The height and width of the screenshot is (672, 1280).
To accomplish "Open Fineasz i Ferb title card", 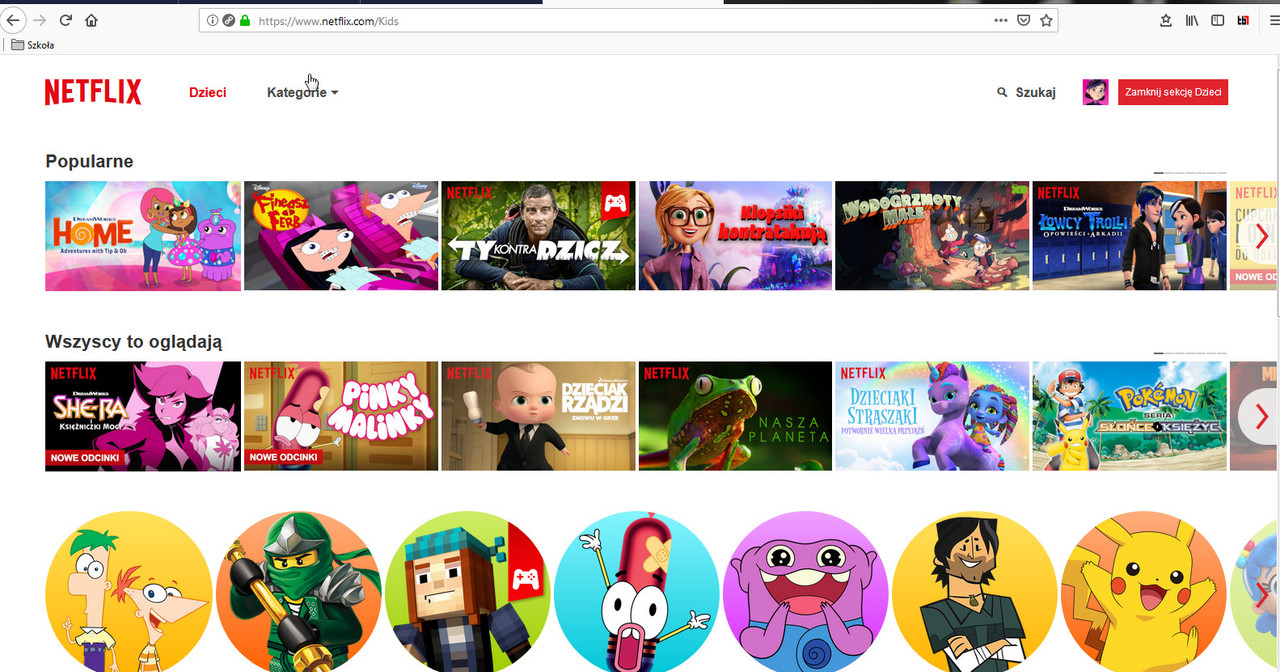I will [341, 236].
